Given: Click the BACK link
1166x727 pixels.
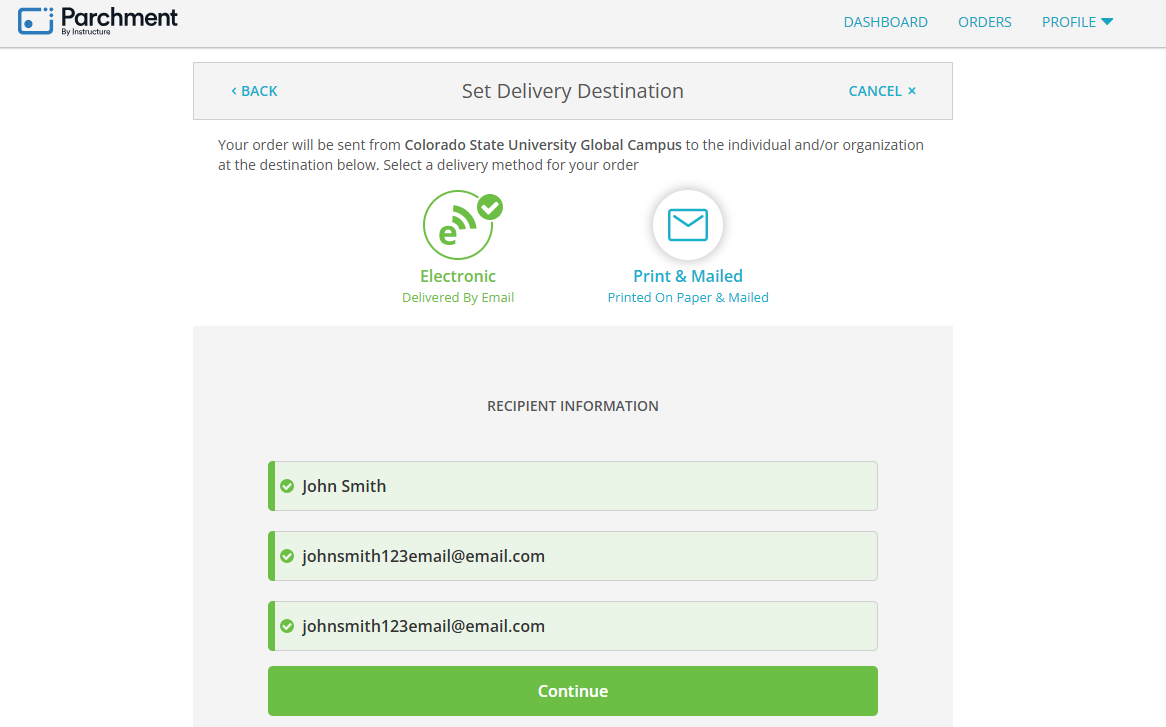Looking at the screenshot, I should click(x=254, y=91).
